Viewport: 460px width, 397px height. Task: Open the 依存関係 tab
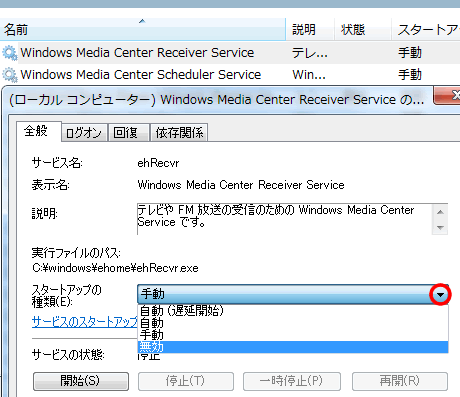tap(179, 133)
